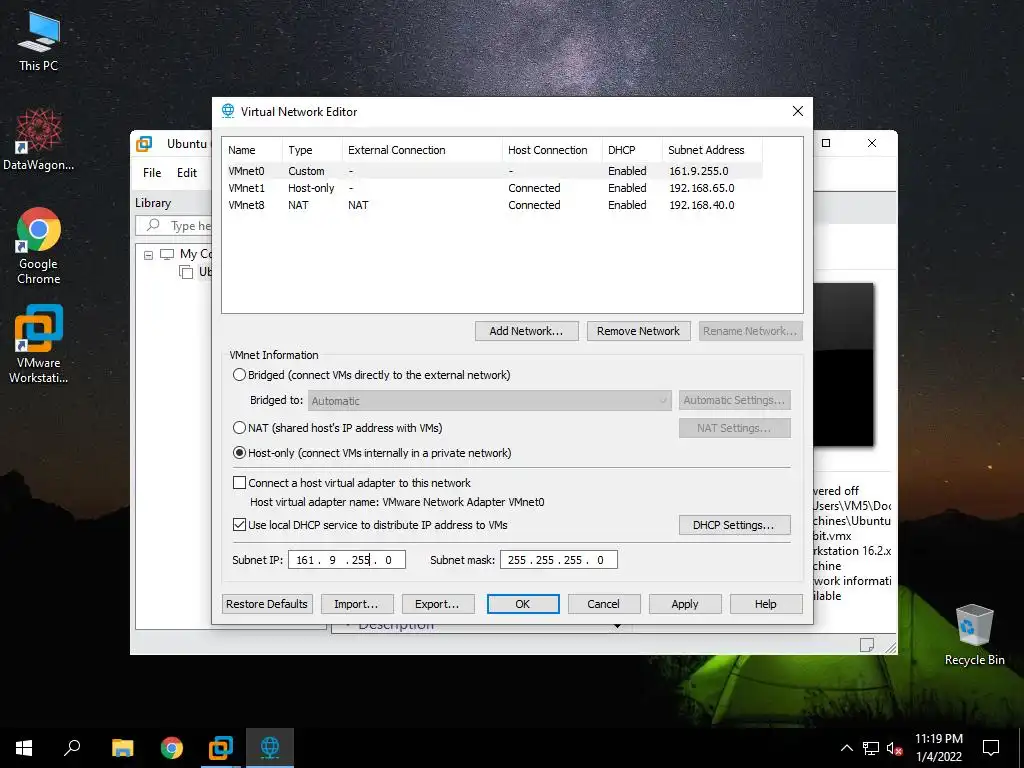Open DHCP Settings
This screenshot has width=1024, height=768.
pyautogui.click(x=734, y=525)
